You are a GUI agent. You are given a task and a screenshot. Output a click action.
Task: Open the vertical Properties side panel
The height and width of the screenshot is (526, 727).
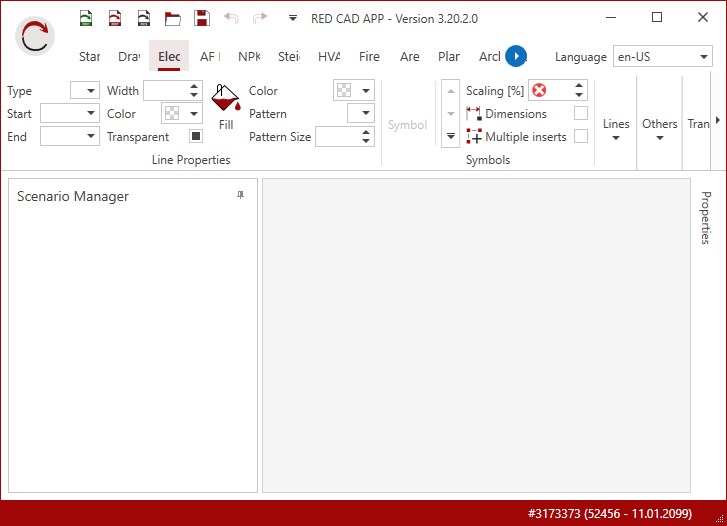[x=706, y=218]
